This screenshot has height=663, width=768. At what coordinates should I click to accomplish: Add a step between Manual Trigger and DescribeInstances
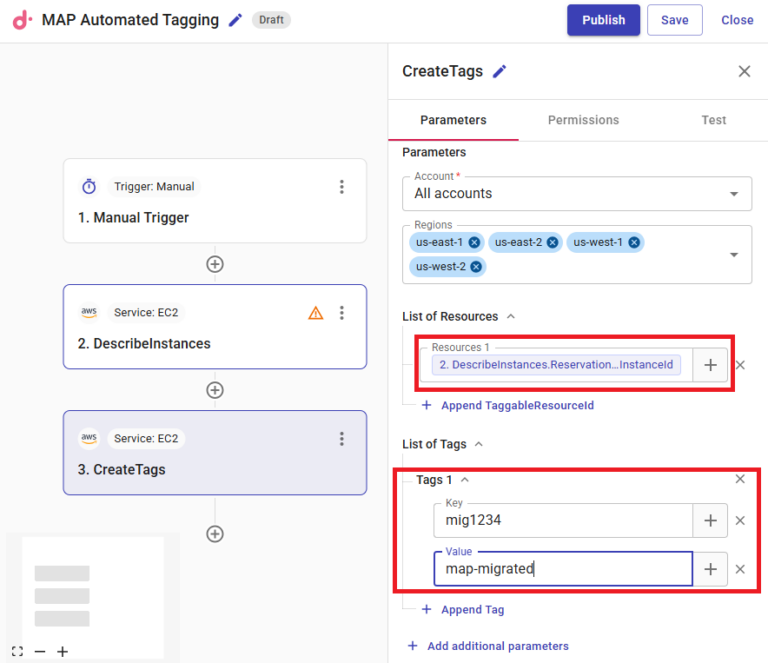click(x=214, y=264)
